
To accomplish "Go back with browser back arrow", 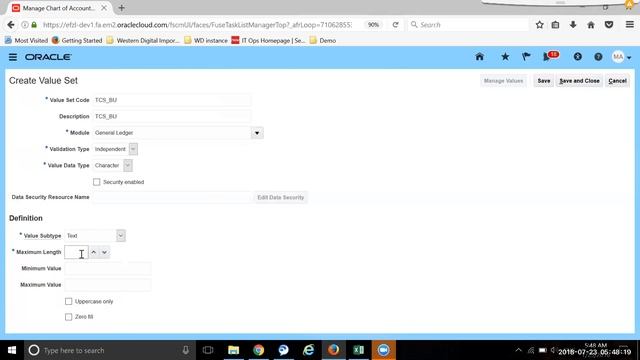I will point(11,25).
